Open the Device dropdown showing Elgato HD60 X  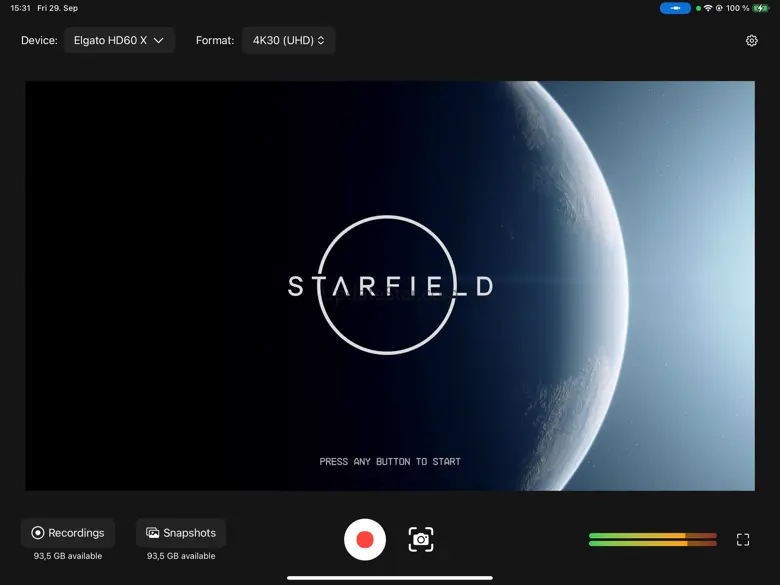(119, 41)
